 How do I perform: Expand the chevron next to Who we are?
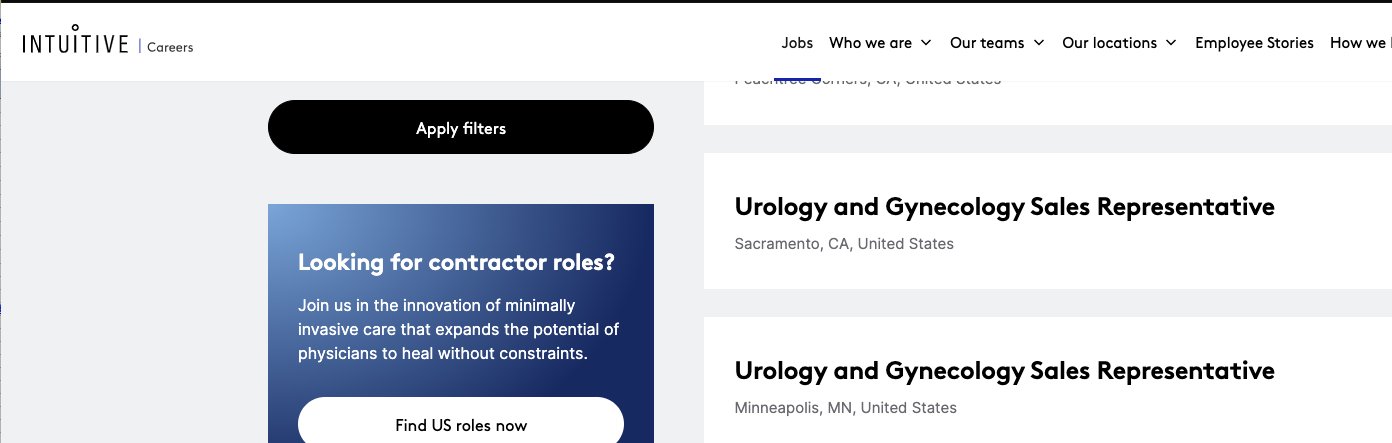pos(926,43)
